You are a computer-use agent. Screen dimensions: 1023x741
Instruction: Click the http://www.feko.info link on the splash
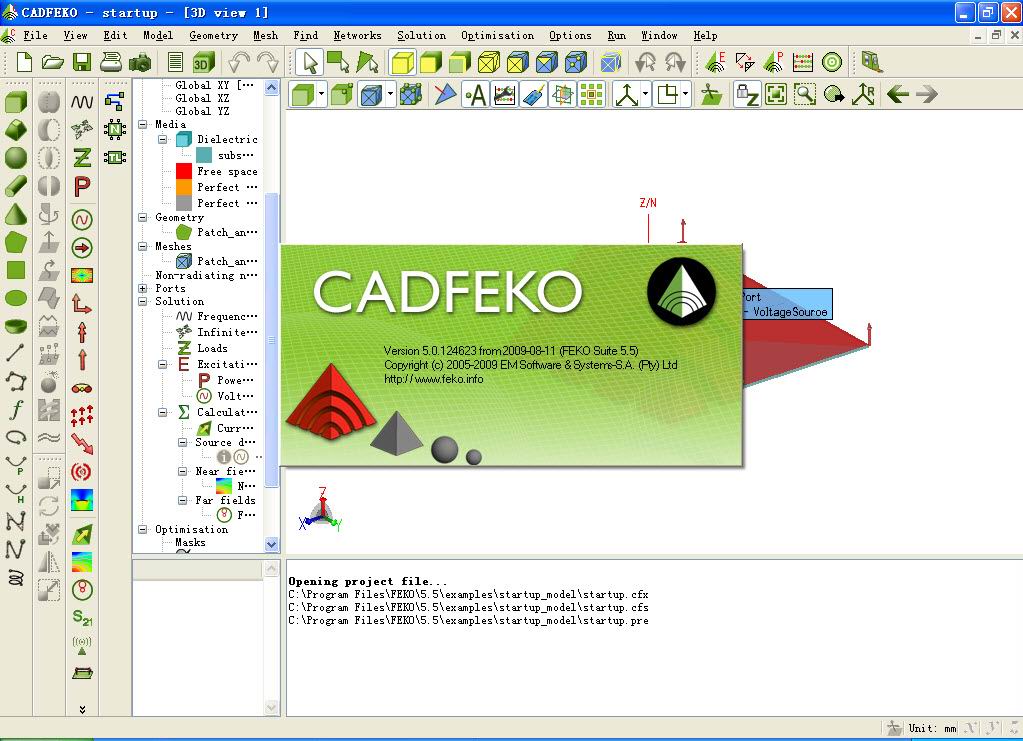tap(434, 379)
